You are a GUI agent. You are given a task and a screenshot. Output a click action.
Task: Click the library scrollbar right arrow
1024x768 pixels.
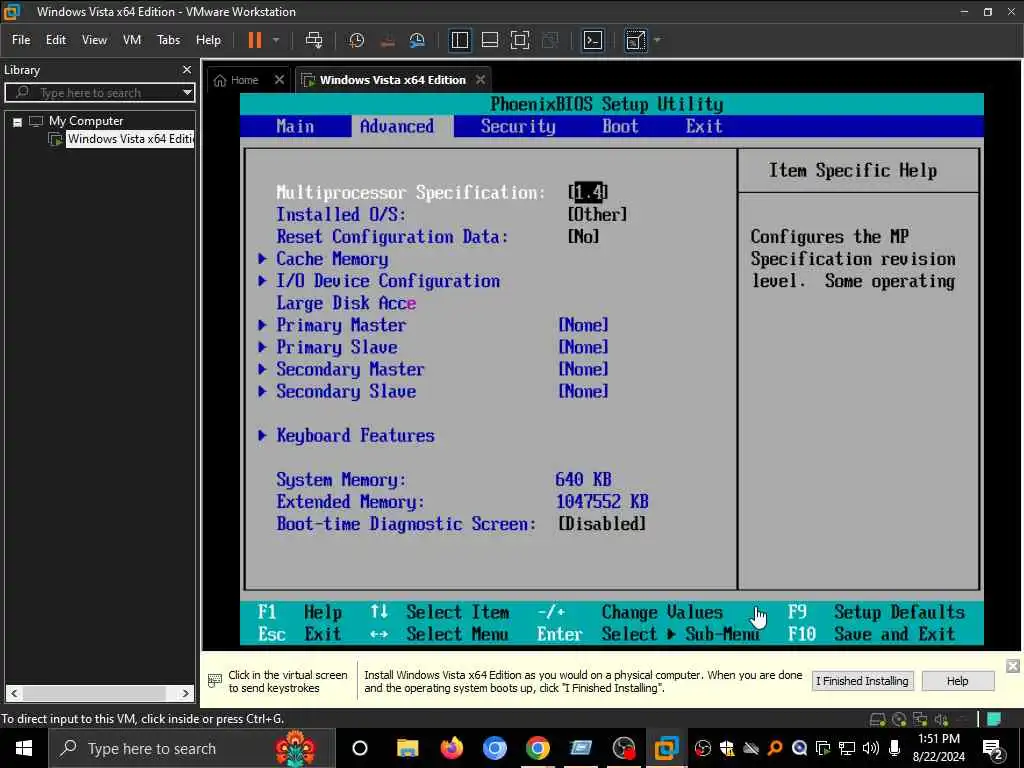(x=185, y=694)
